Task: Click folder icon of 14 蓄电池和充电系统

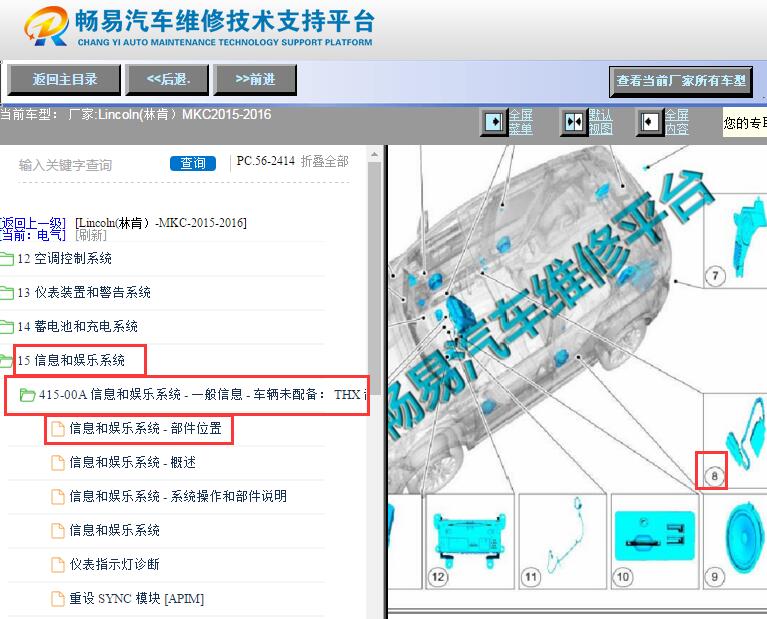Action: (x=6, y=327)
